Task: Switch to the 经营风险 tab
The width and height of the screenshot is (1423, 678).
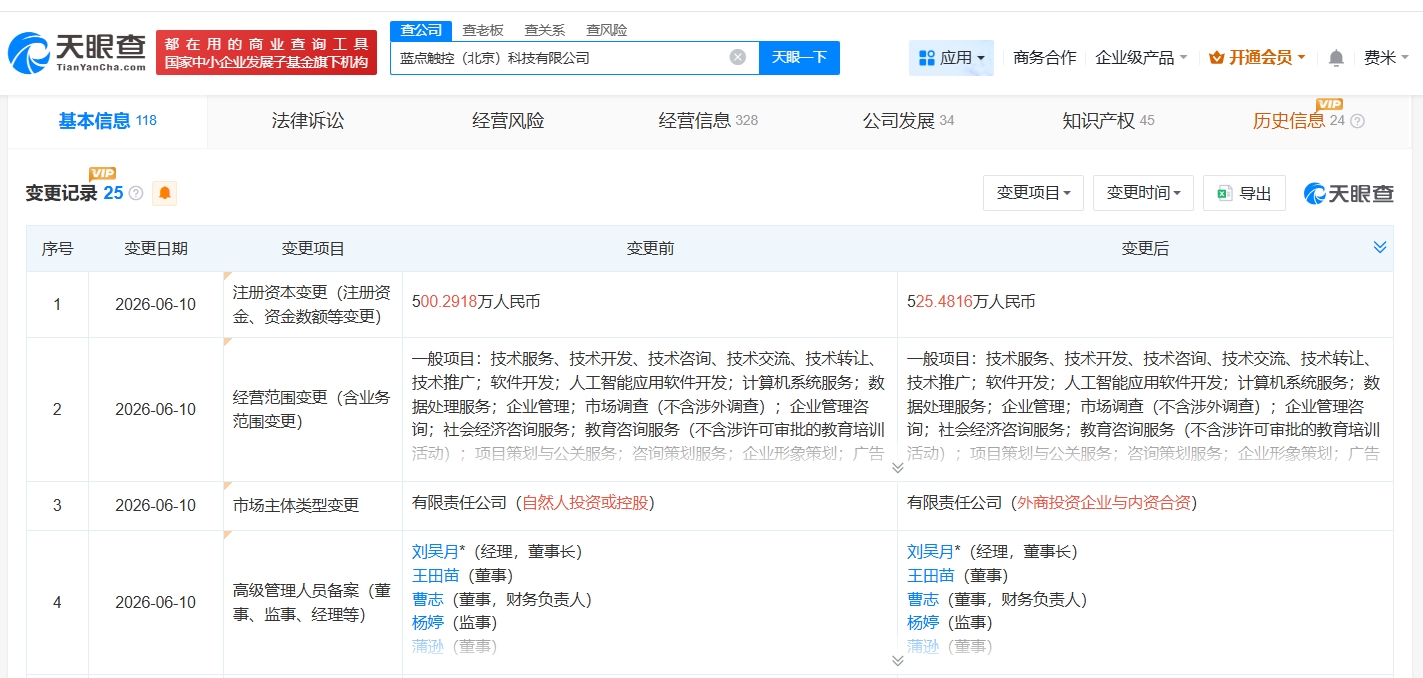Action: (508, 121)
